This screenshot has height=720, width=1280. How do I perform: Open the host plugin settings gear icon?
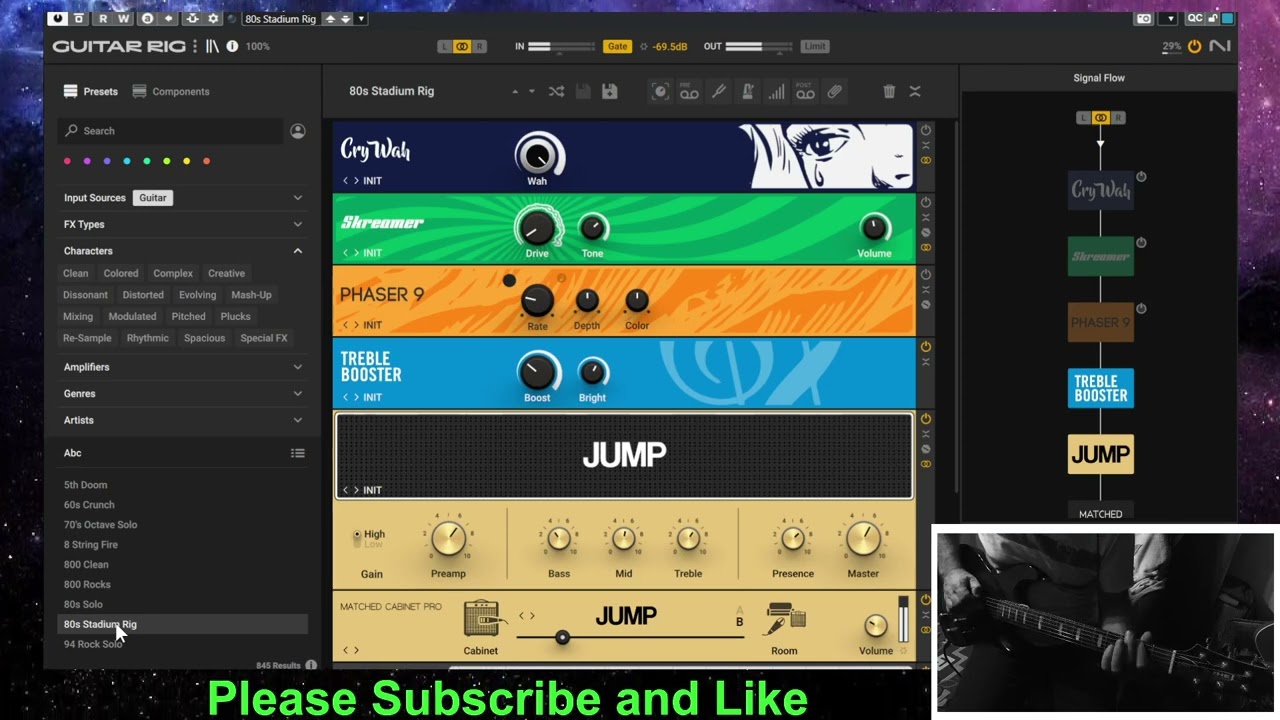213,18
